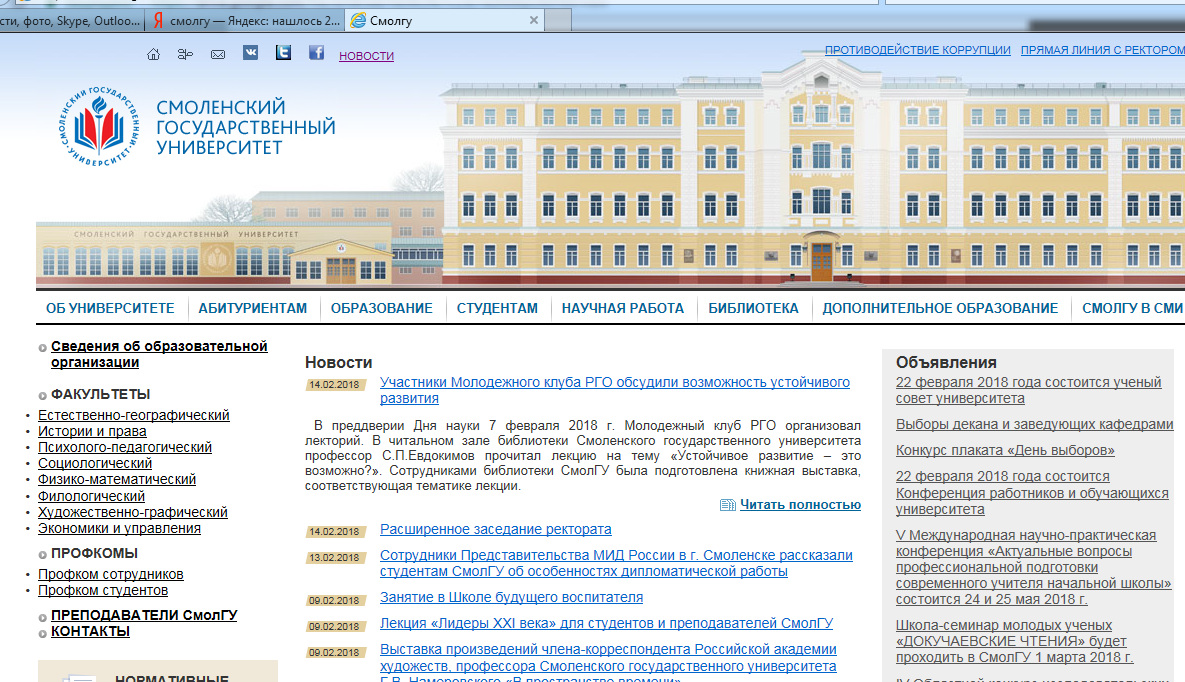The image size is (1185, 682).
Task: Open the Twitter social icon
Action: (283, 52)
